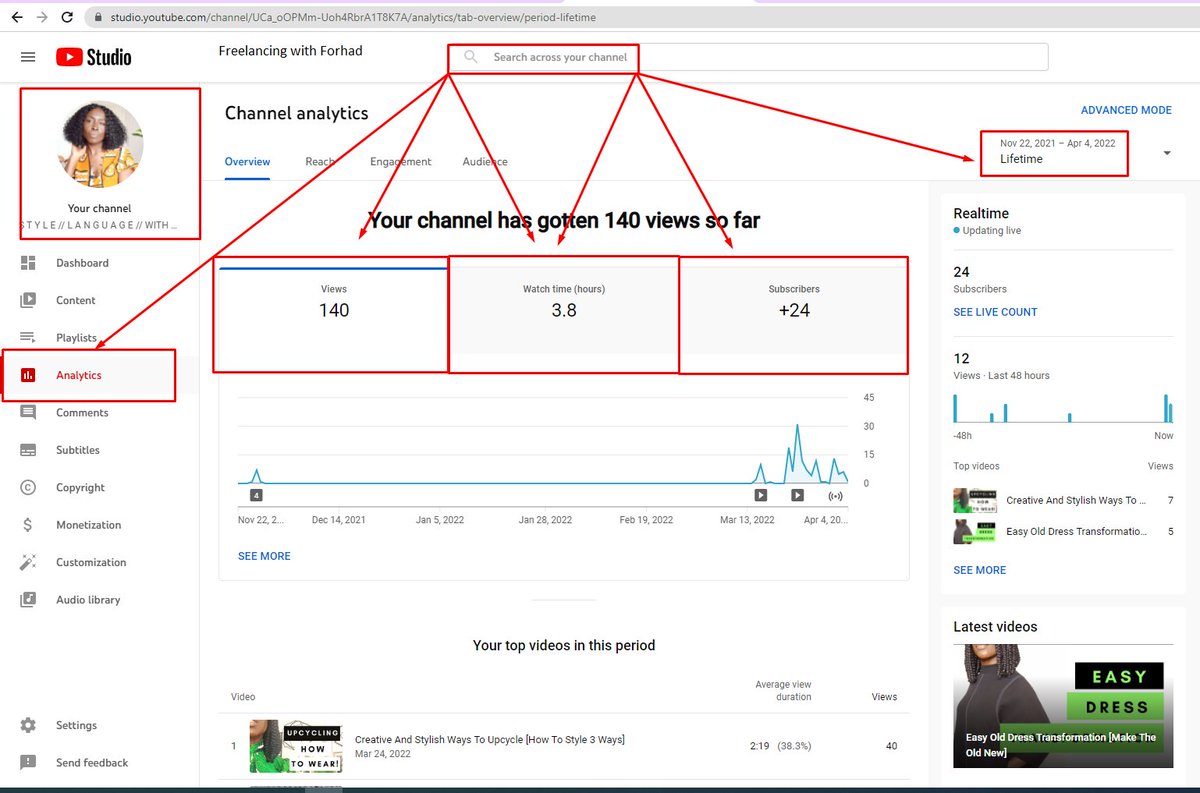
Task: Click the date picker dropdown arrow
Action: (1167, 153)
